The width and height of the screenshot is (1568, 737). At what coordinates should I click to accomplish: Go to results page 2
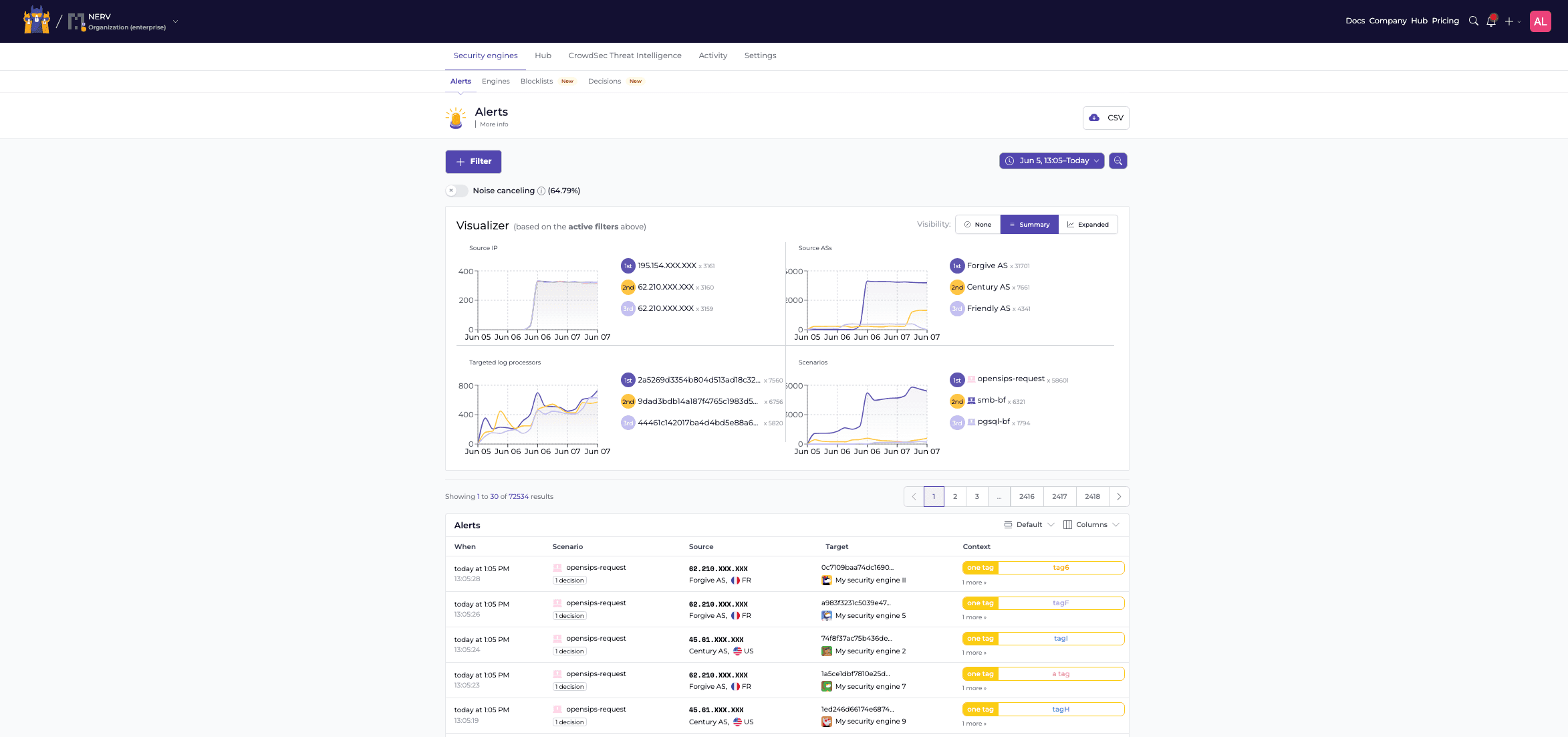click(x=955, y=497)
